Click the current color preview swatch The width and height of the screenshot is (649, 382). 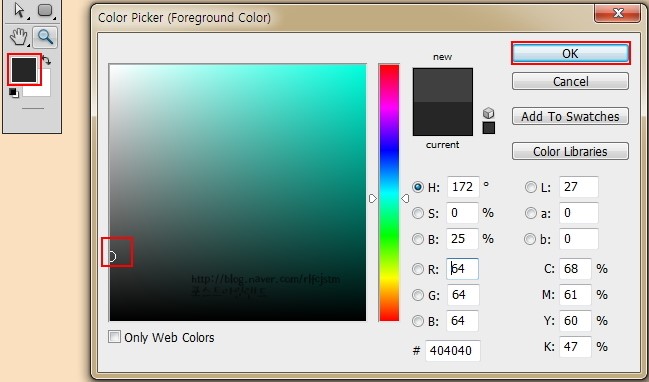(x=442, y=119)
